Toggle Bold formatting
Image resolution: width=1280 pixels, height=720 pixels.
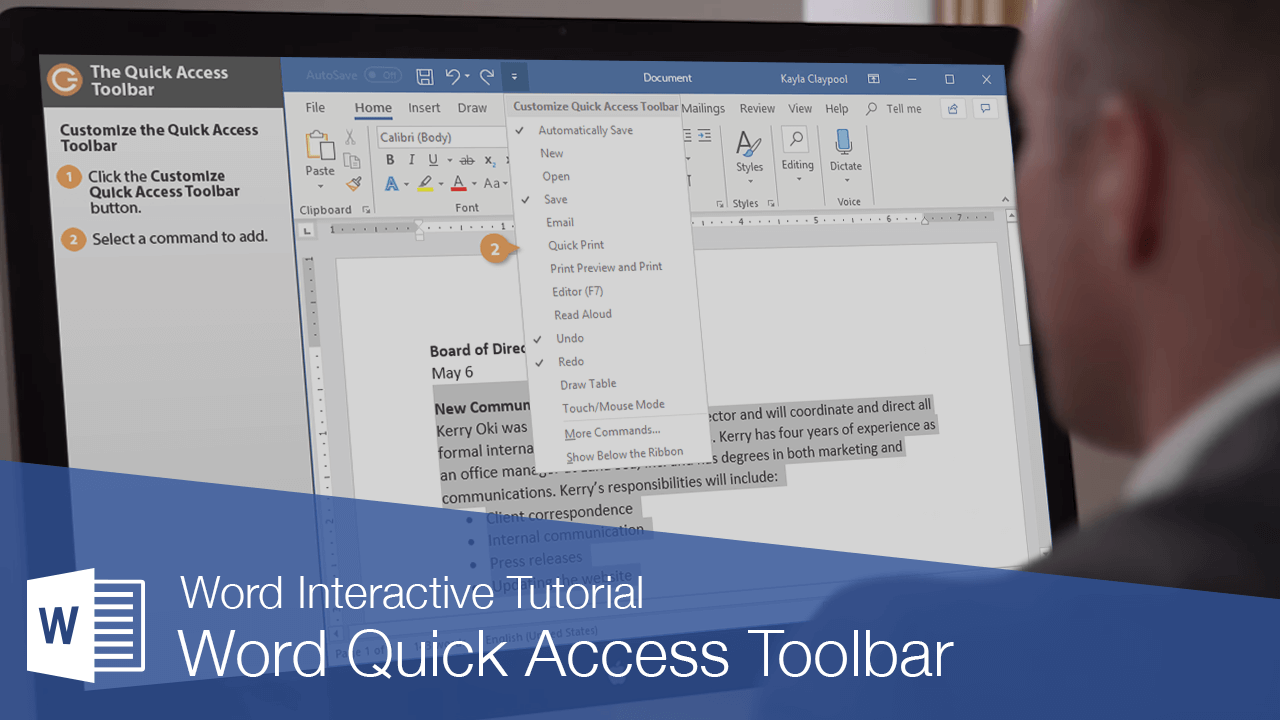pyautogui.click(x=390, y=159)
